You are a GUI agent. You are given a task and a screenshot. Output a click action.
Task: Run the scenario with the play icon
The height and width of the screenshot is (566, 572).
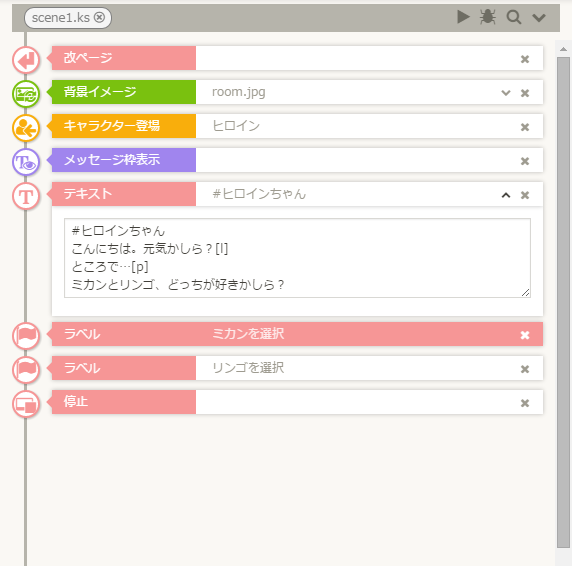[463, 17]
